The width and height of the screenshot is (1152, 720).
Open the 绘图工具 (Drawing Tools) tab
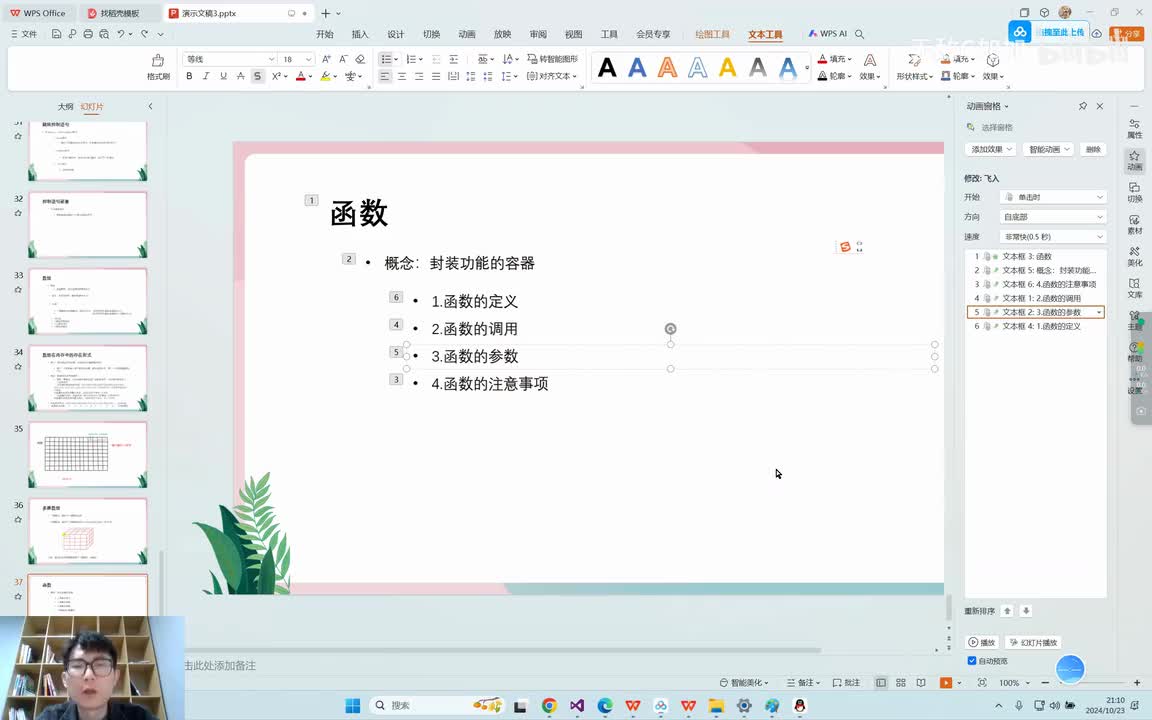[713, 34]
